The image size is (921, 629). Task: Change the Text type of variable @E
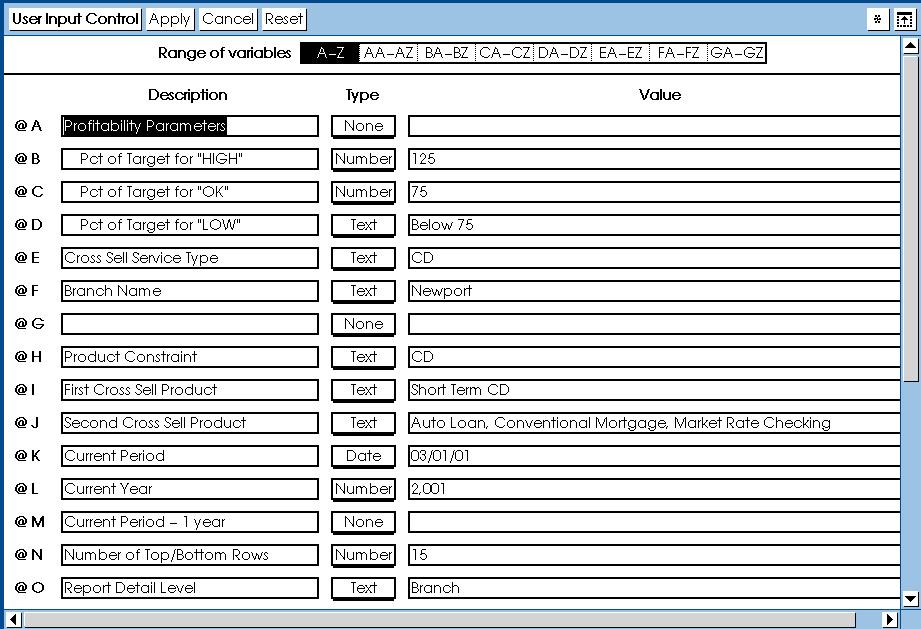tap(364, 258)
